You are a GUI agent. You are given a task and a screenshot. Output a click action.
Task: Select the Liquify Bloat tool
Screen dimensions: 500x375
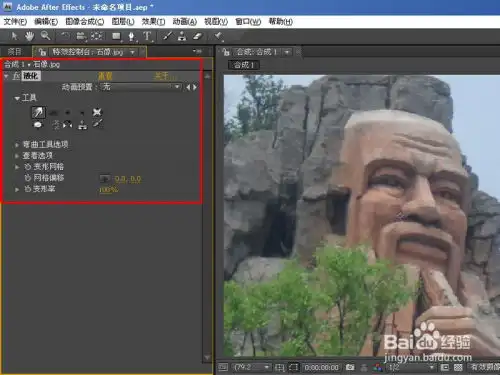[x=38, y=125]
